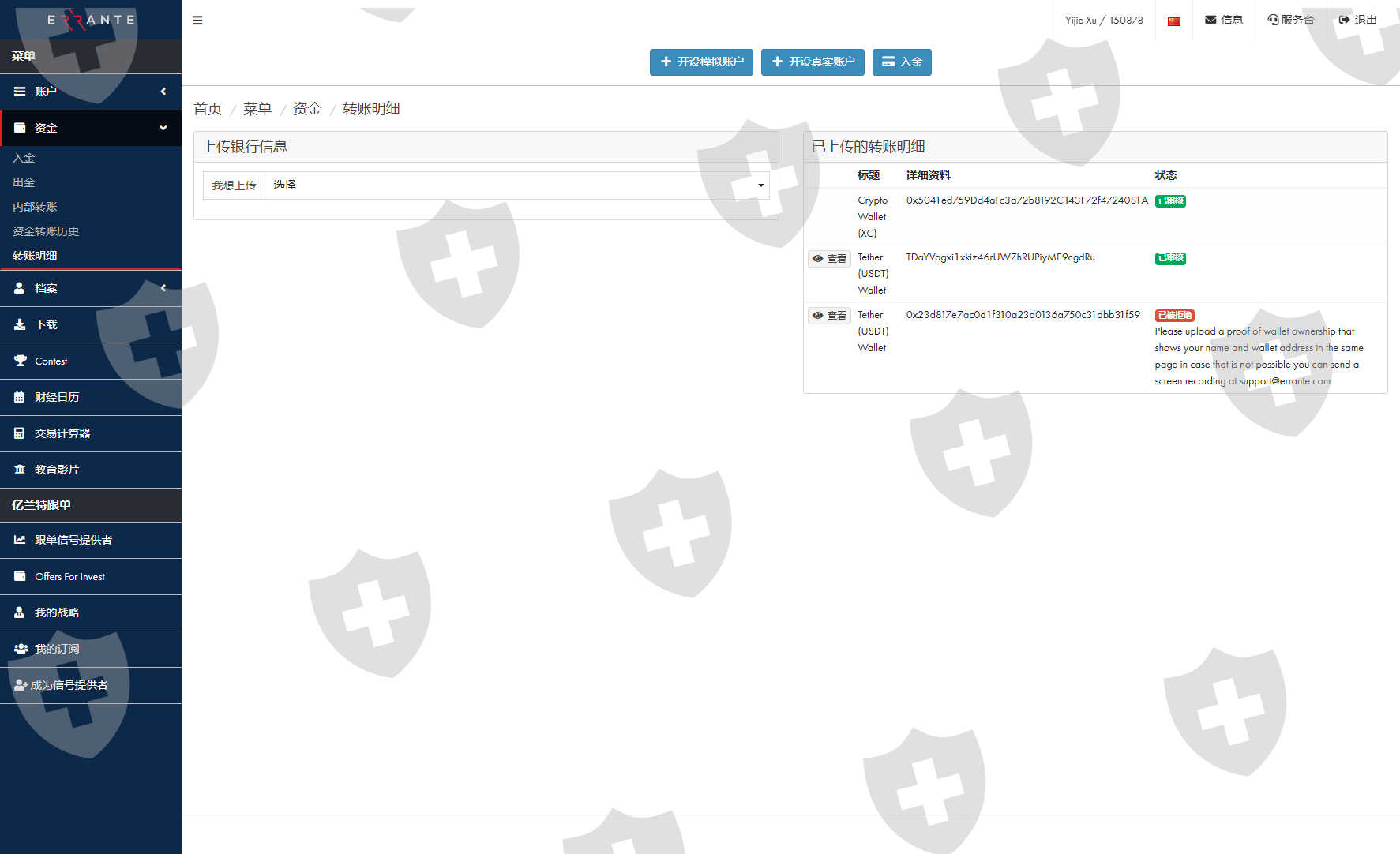The height and width of the screenshot is (854, 1400).
Task: Click the 已审核 badge on Crypto Wallet row
Action: tap(1170, 201)
